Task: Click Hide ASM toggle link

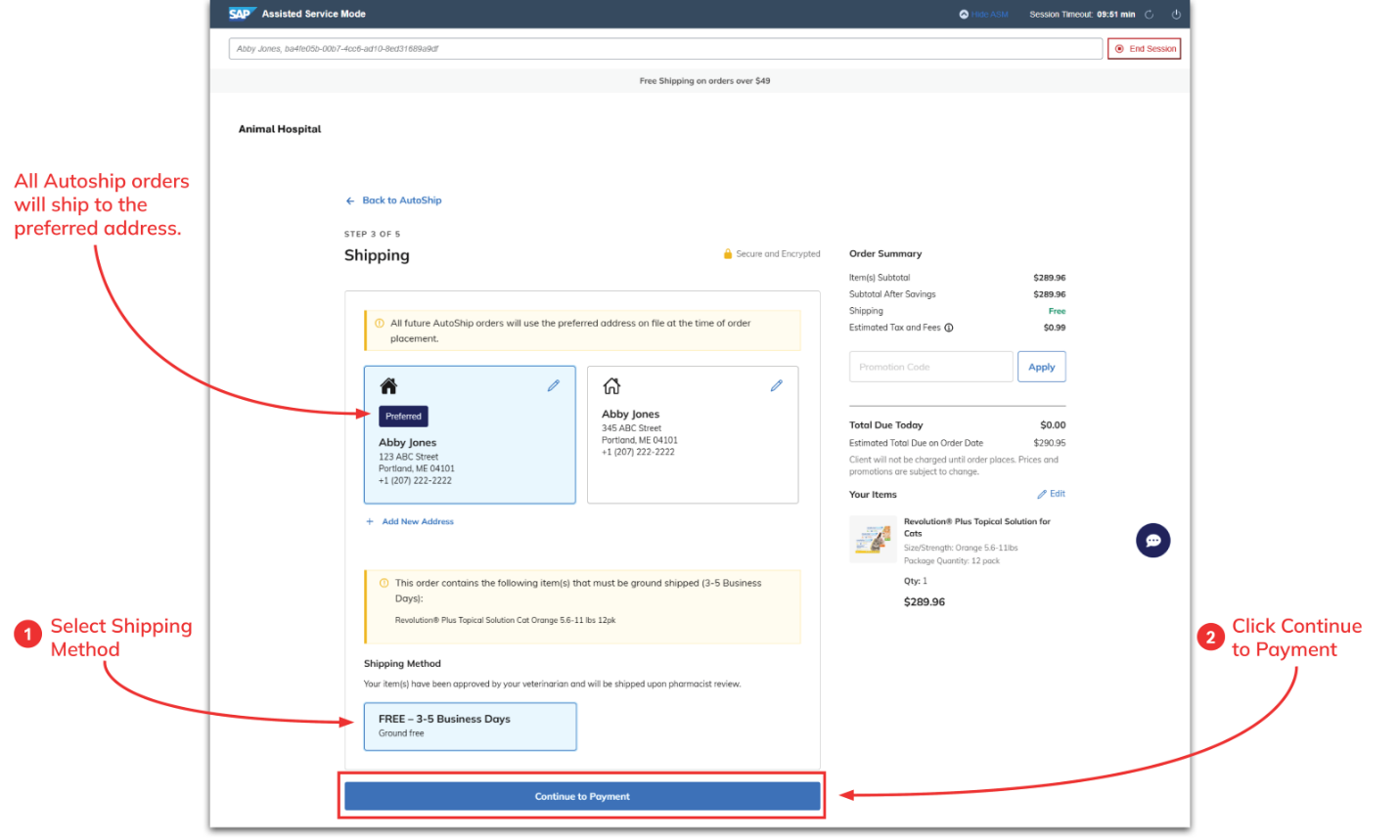Action: (983, 15)
